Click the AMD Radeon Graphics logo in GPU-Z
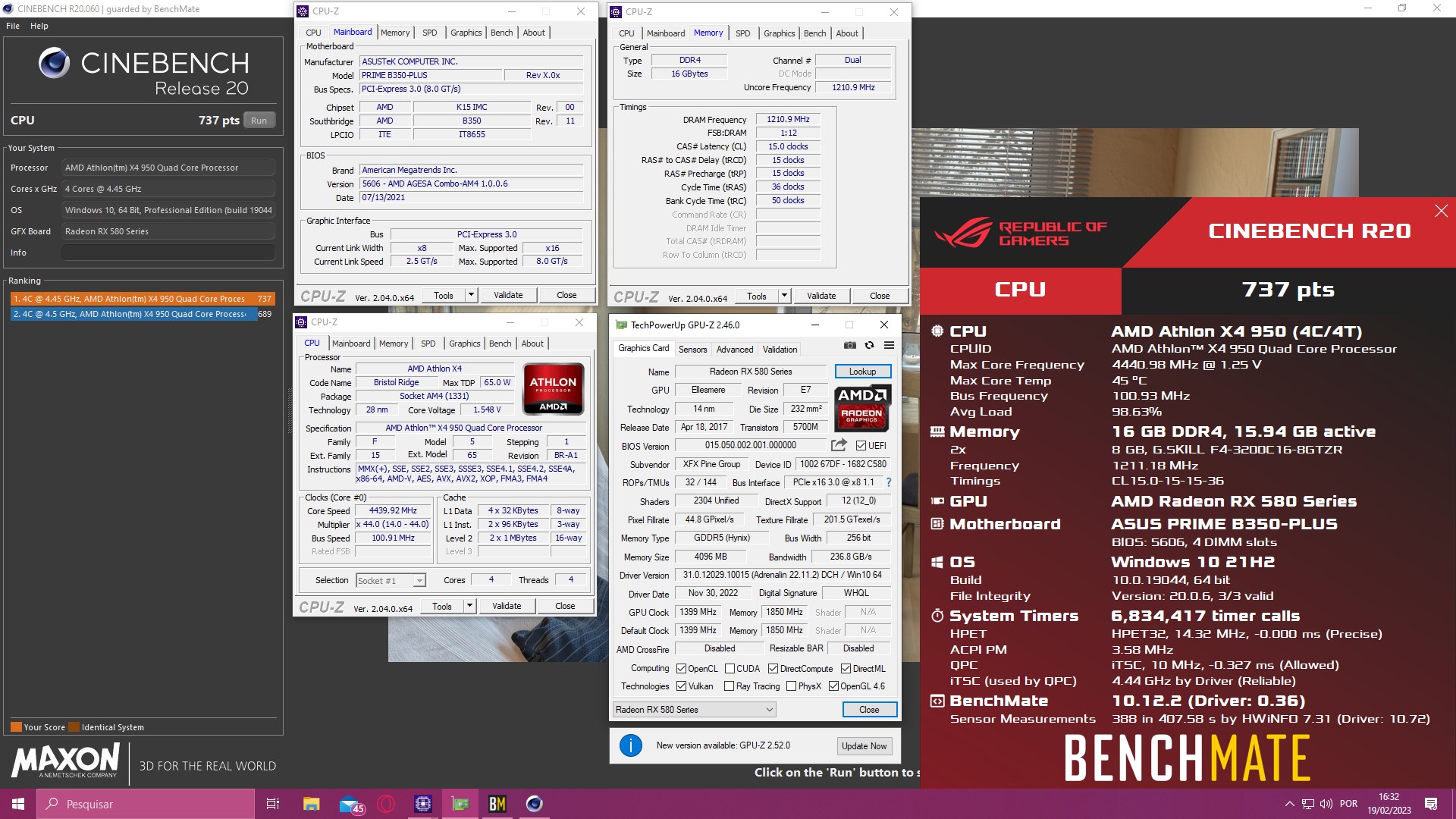The image size is (1456, 819). pyautogui.click(x=862, y=408)
